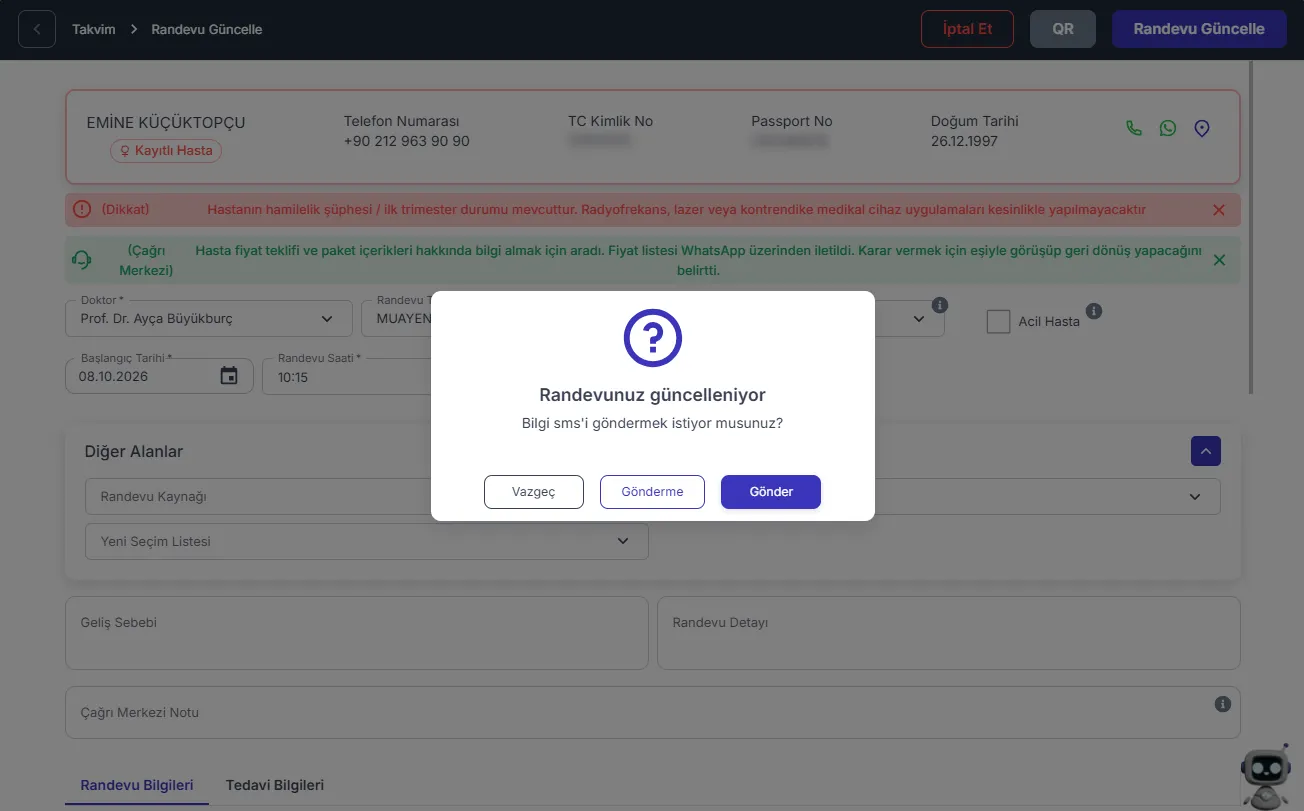Click the patient name EMİNE KÜÇÜKTOPÇU

point(166,123)
